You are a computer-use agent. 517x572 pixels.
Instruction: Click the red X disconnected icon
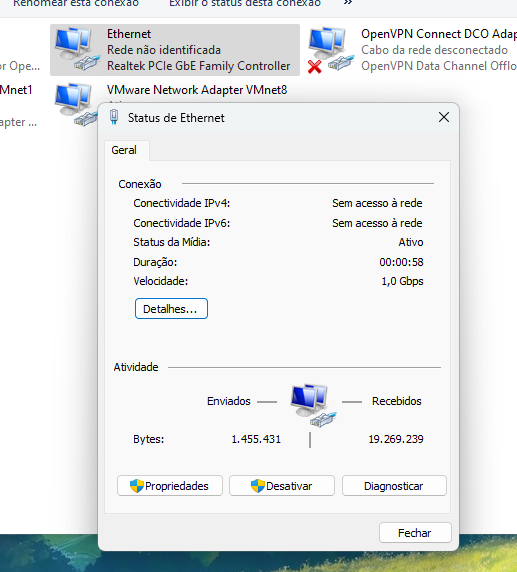[x=315, y=67]
